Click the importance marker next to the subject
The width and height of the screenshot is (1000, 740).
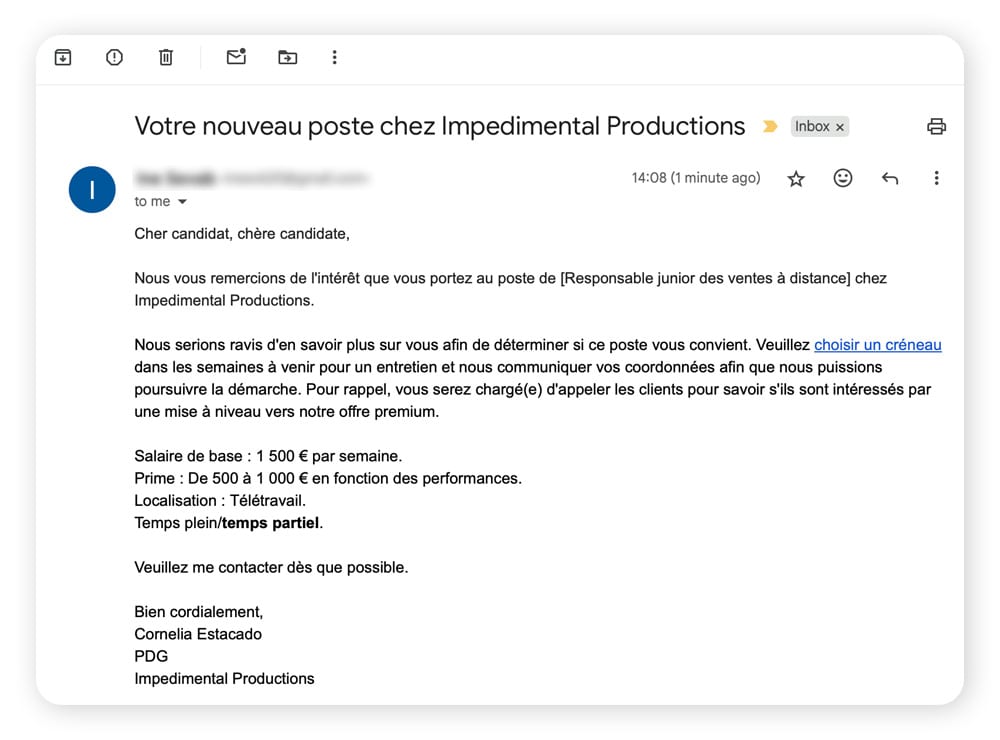tap(769, 126)
